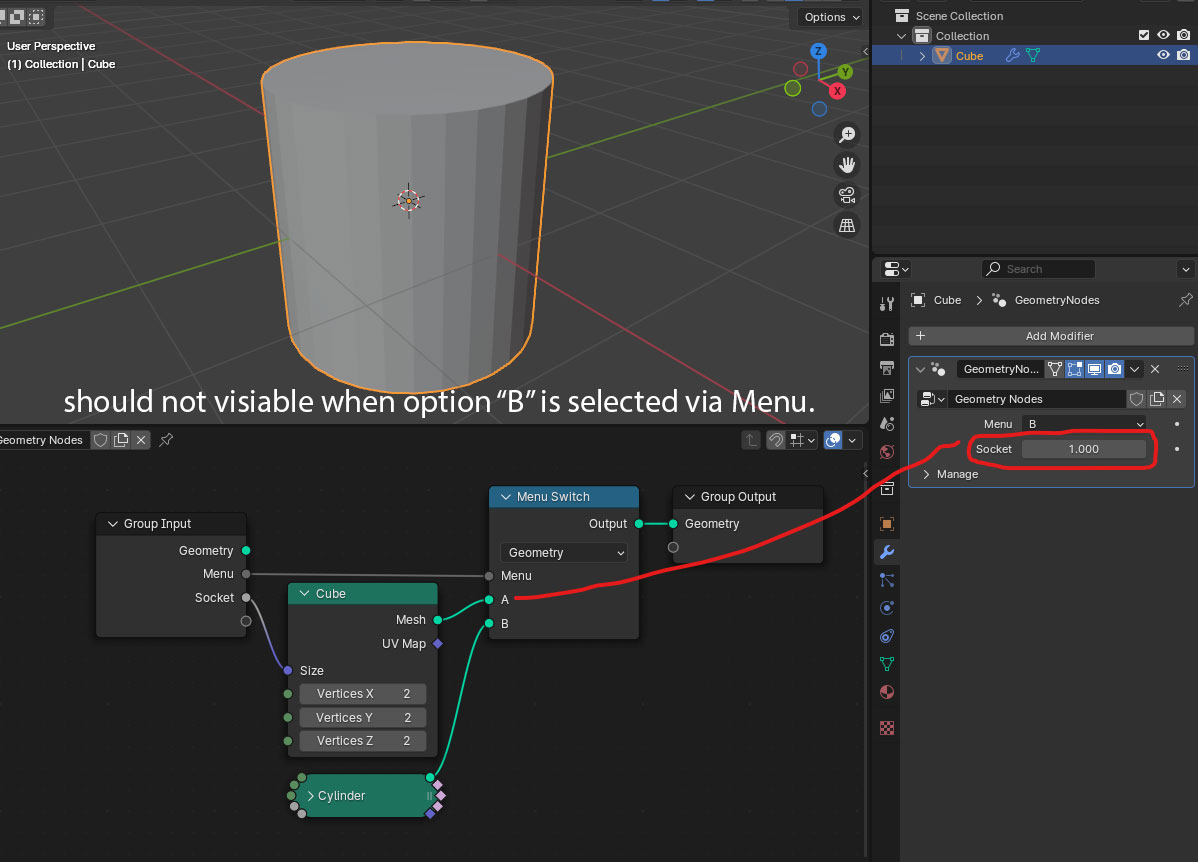Image resolution: width=1198 pixels, height=862 pixels.
Task: Toggle modifier edit mode display
Action: point(1074,369)
